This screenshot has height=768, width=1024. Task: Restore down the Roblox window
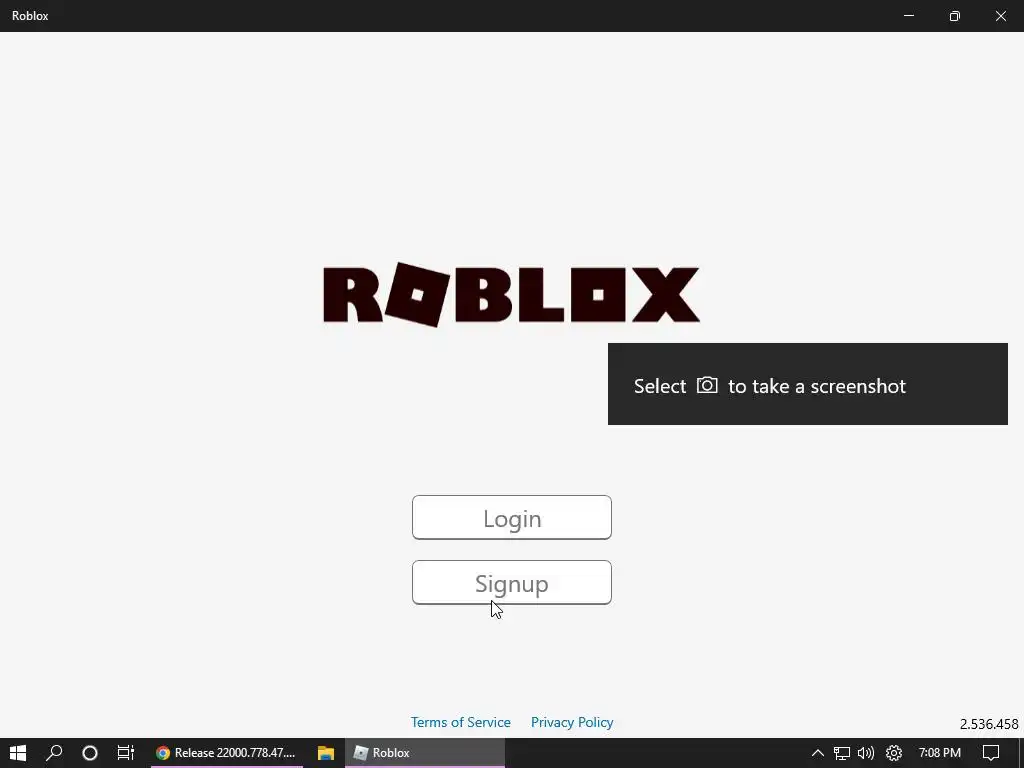(955, 16)
